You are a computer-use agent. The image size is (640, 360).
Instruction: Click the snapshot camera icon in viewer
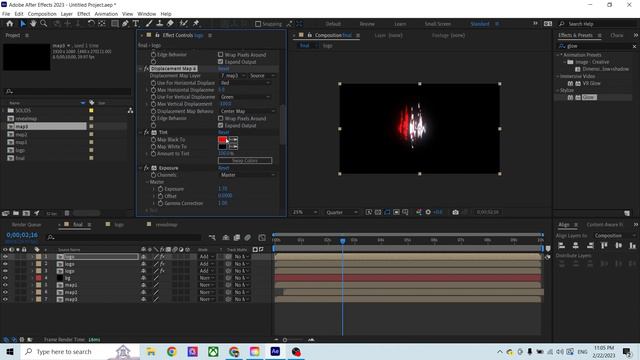(x=456, y=212)
